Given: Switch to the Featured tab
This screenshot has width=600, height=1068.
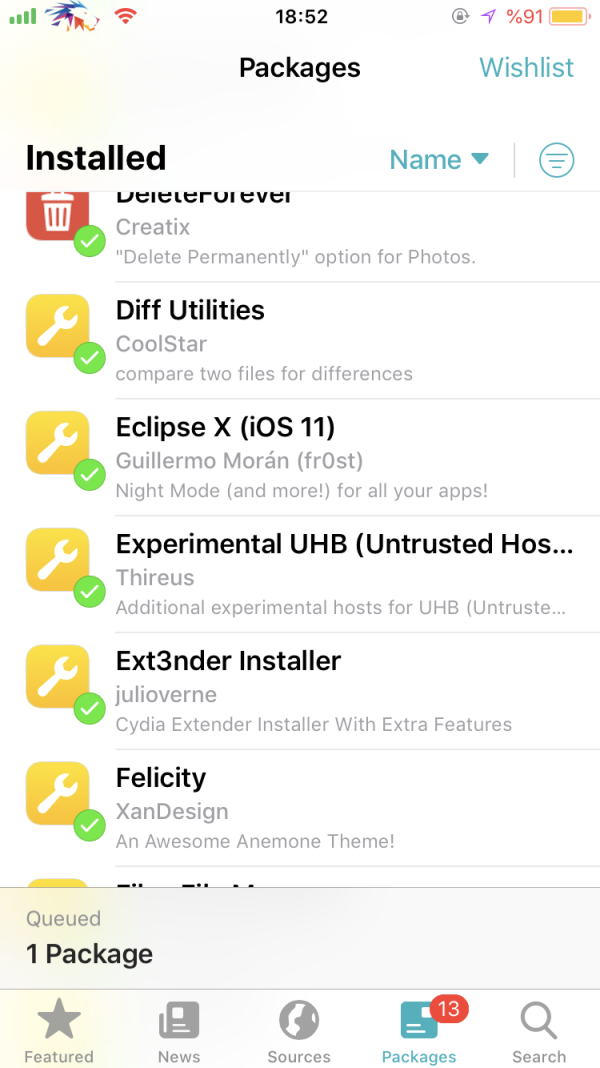Looking at the screenshot, I should click(59, 1032).
